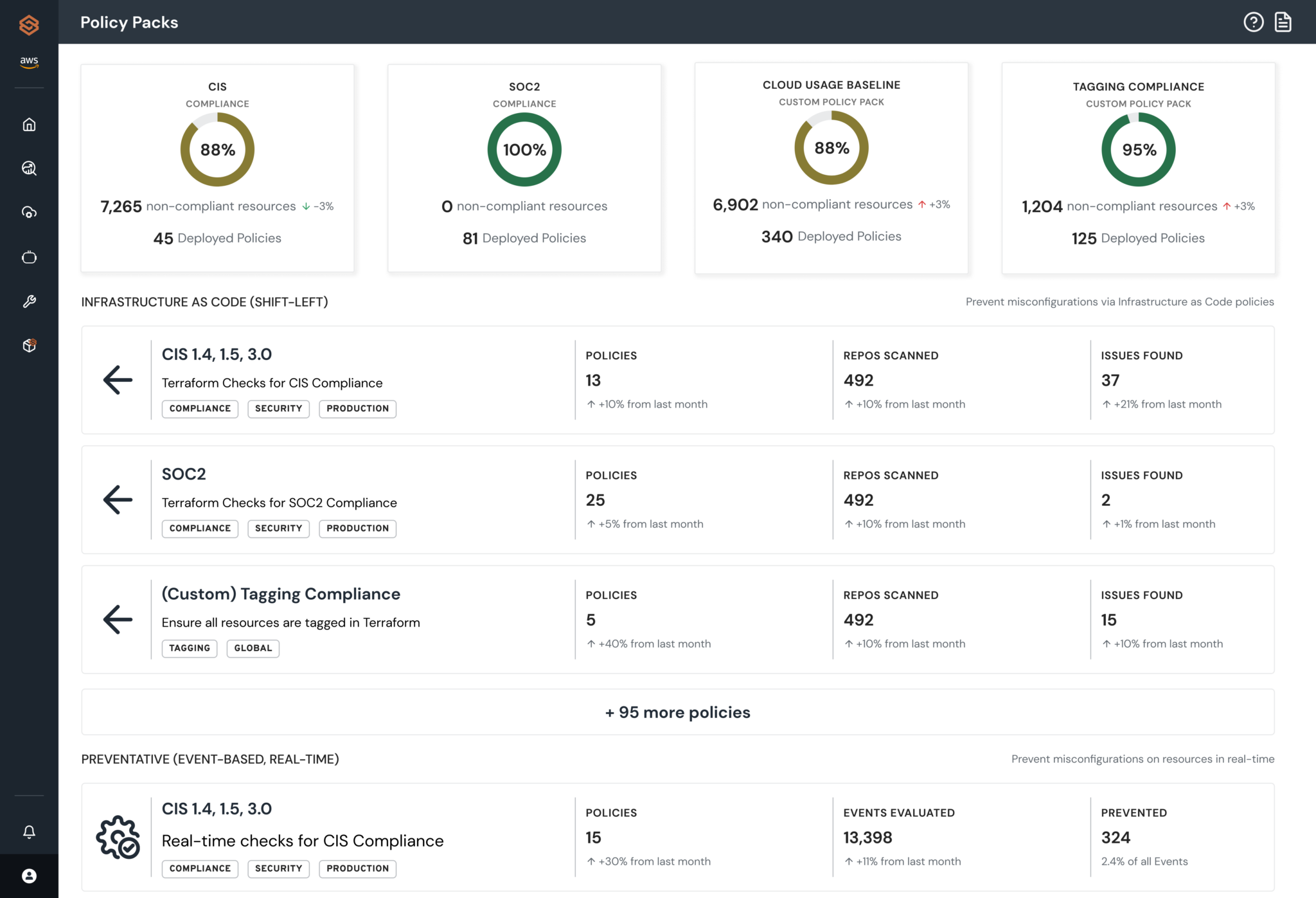This screenshot has width=1316, height=898.
Task: Toggle the GLOBAL tag on Tagging Compliance
Action: (x=253, y=648)
